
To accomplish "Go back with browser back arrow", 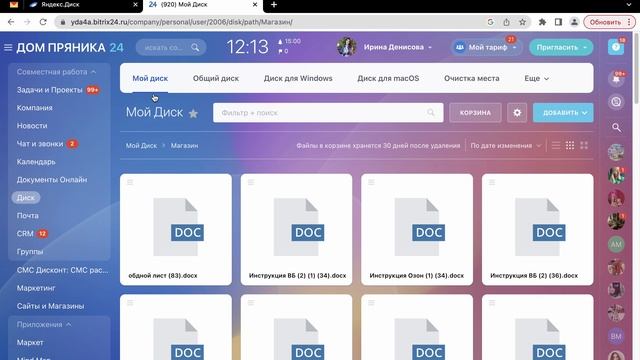I will tap(11, 22).
